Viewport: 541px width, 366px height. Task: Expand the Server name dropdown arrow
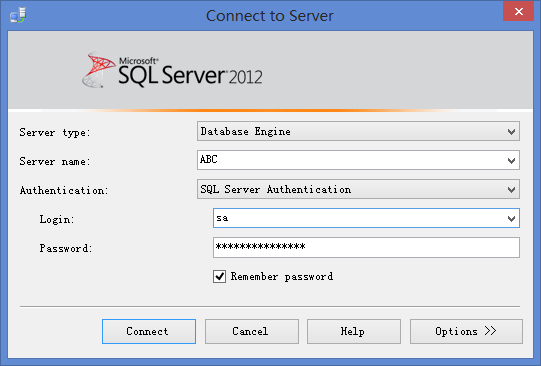(511, 160)
